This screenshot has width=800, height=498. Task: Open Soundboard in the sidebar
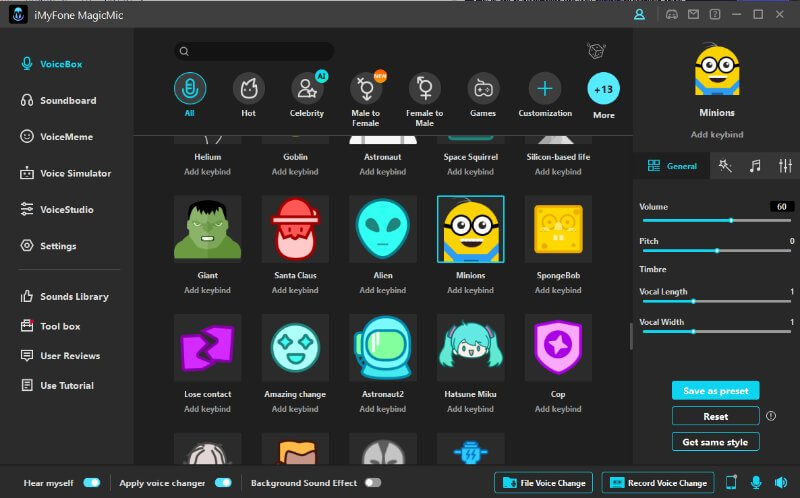click(x=58, y=101)
